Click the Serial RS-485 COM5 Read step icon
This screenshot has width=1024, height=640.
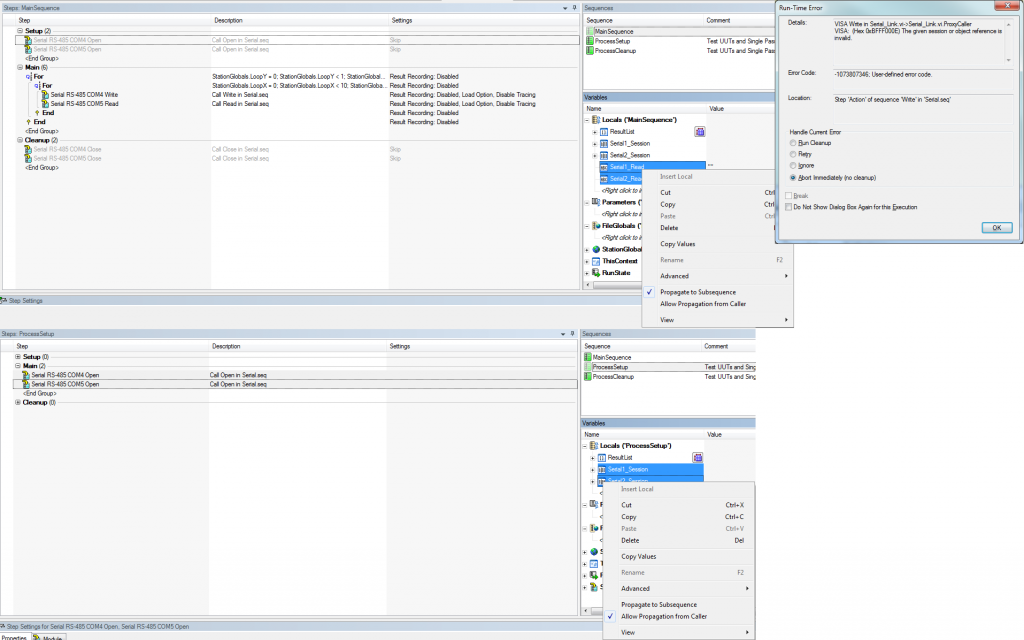pyautogui.click(x=45, y=103)
